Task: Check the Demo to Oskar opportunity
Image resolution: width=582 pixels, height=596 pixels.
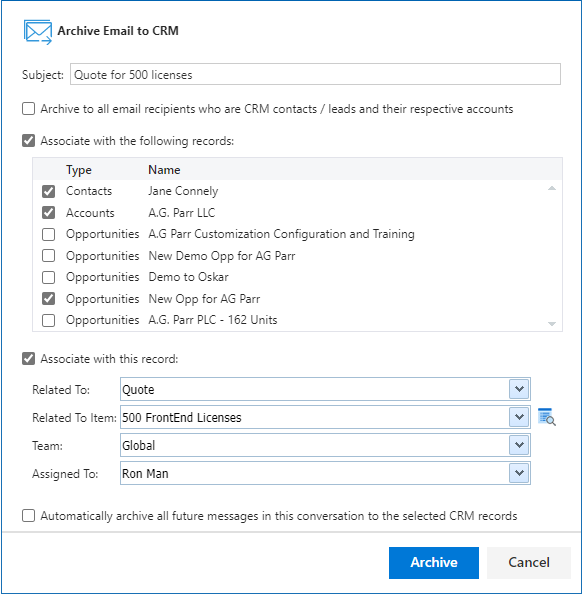Action: click(x=48, y=277)
